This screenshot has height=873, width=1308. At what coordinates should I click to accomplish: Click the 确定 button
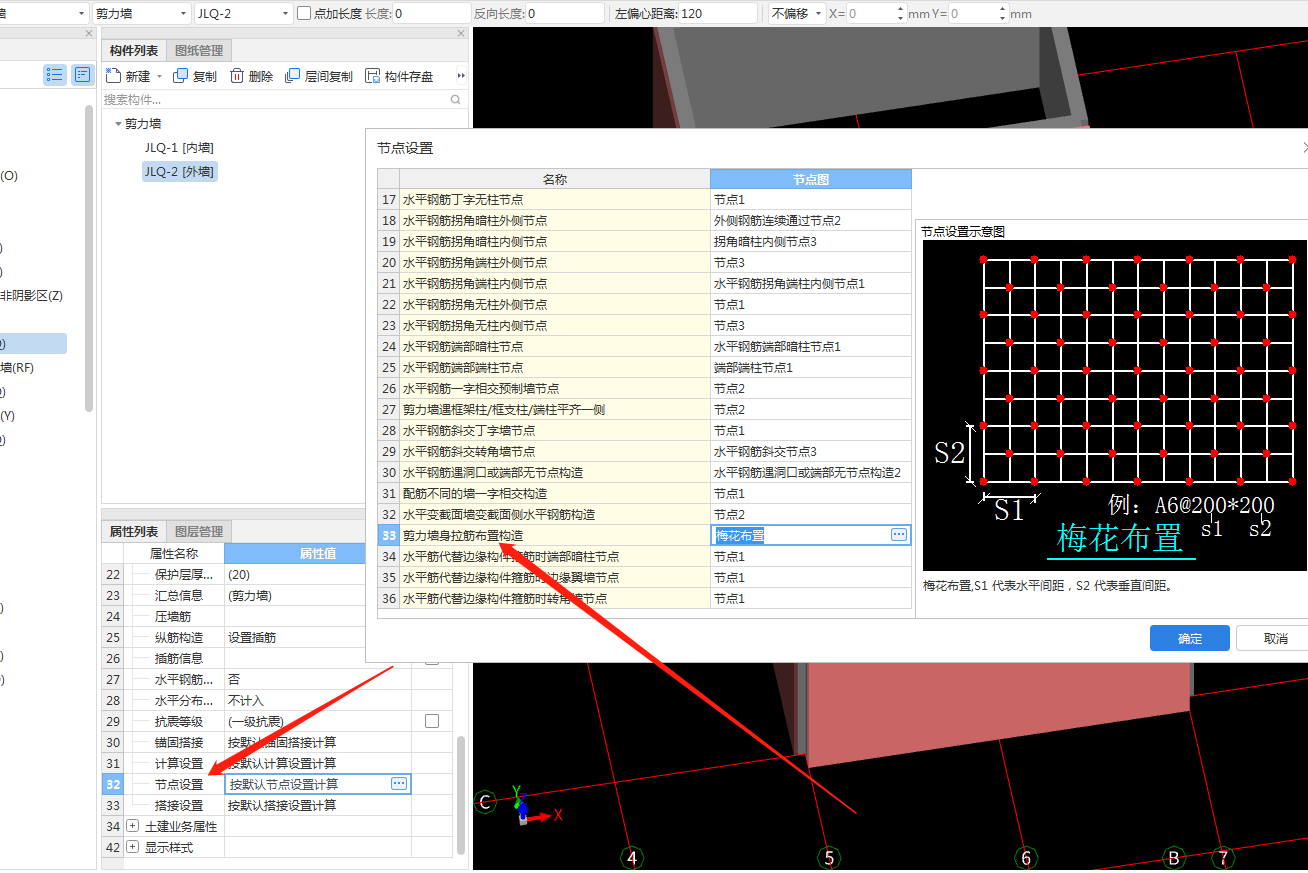coord(1190,638)
